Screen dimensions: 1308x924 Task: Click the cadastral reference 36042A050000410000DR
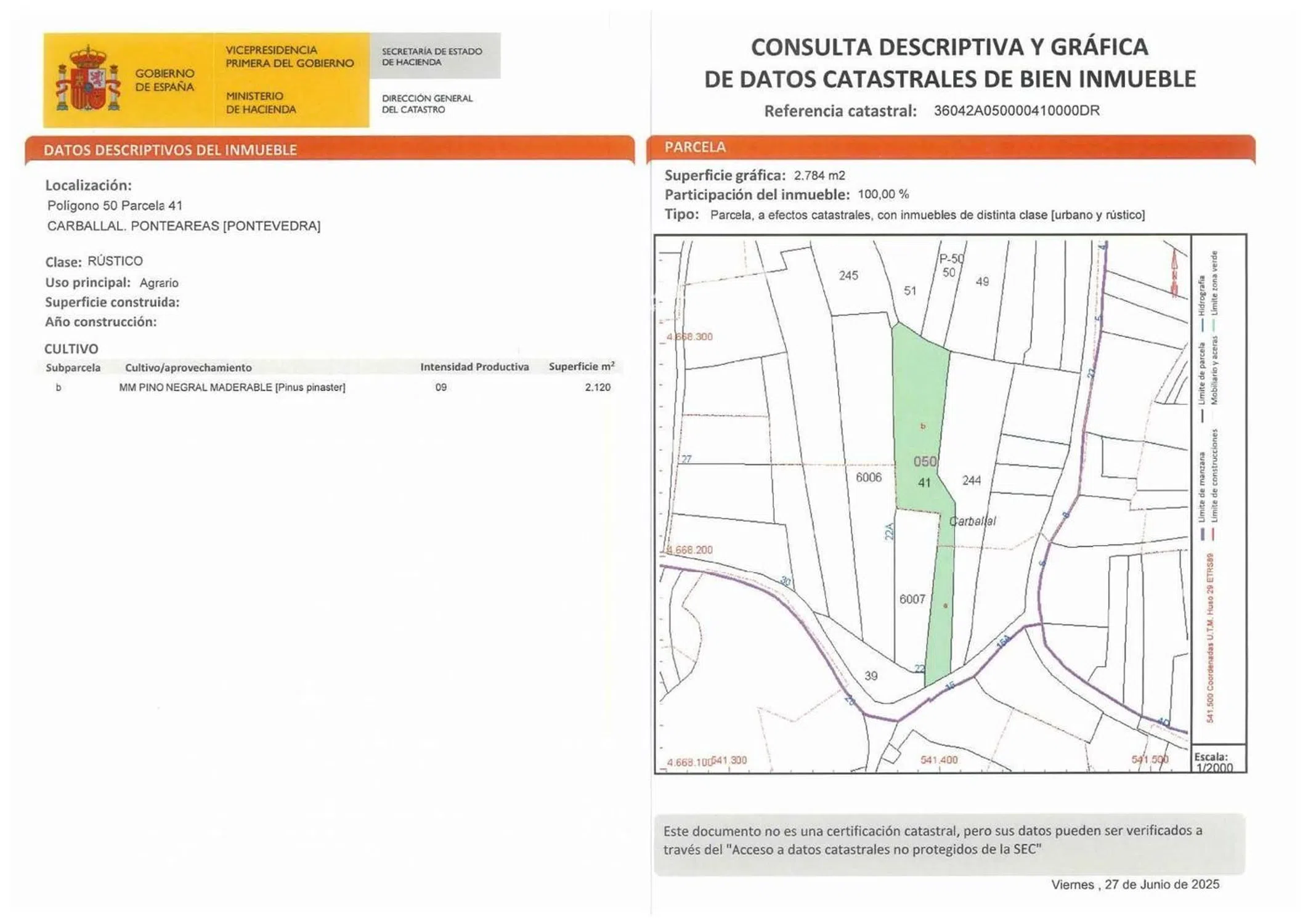[x=1016, y=111]
